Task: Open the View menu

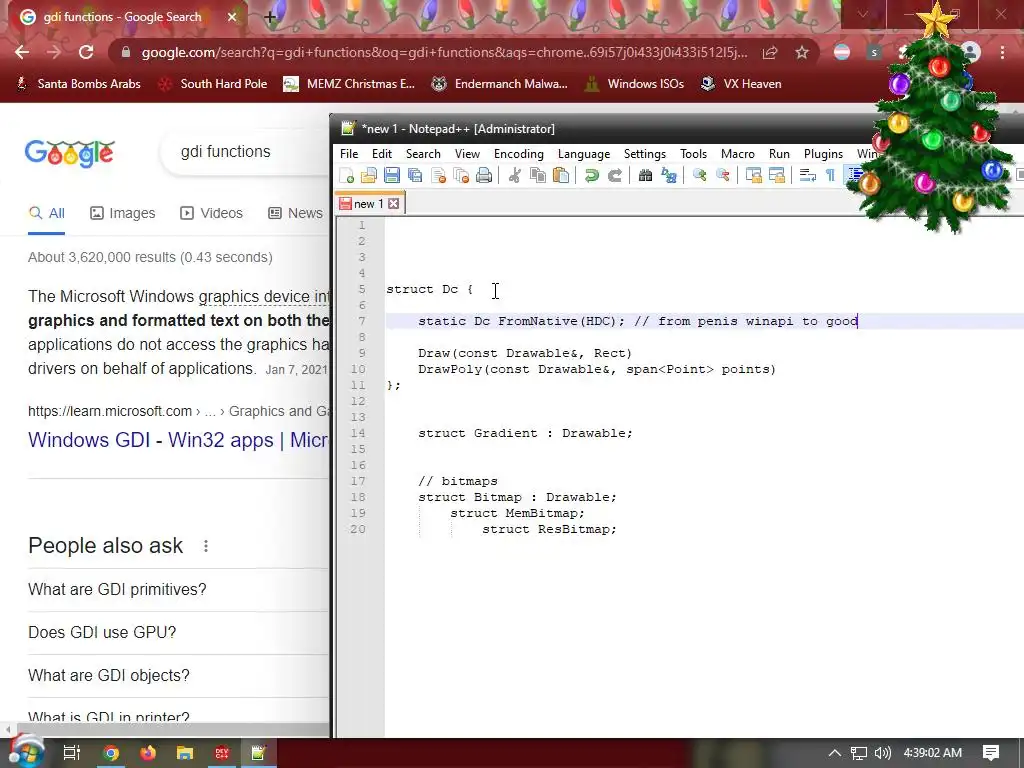Action: [x=467, y=153]
